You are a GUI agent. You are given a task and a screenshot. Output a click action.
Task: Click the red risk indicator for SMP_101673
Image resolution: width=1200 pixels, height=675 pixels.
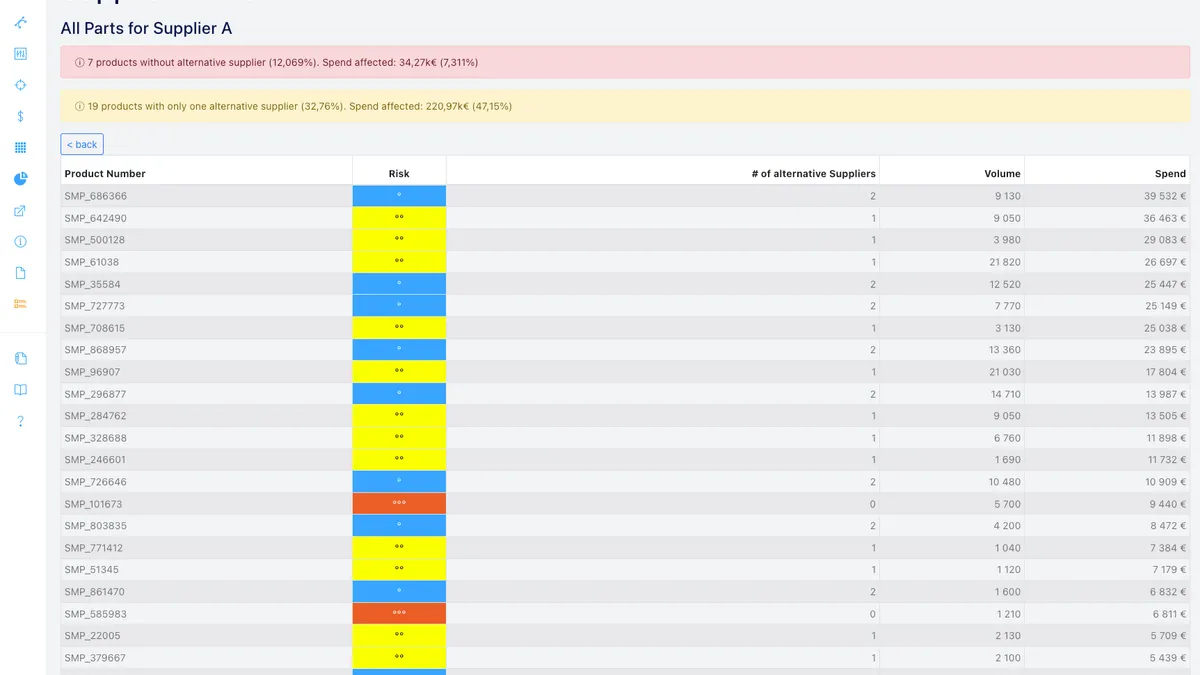tap(398, 503)
